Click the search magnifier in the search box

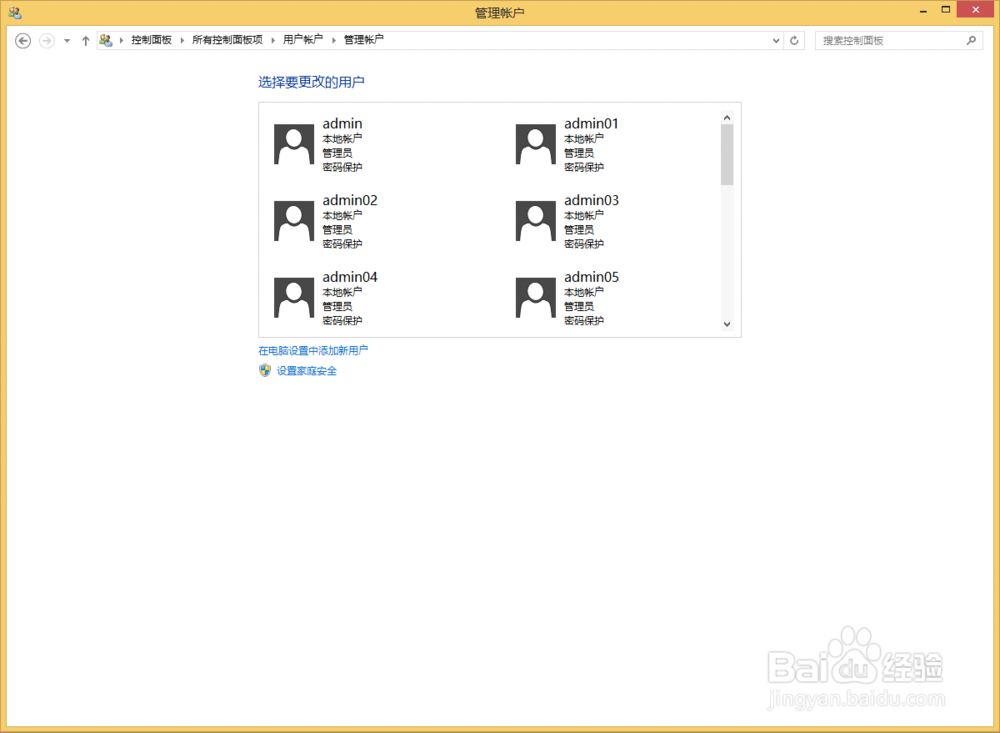click(970, 40)
